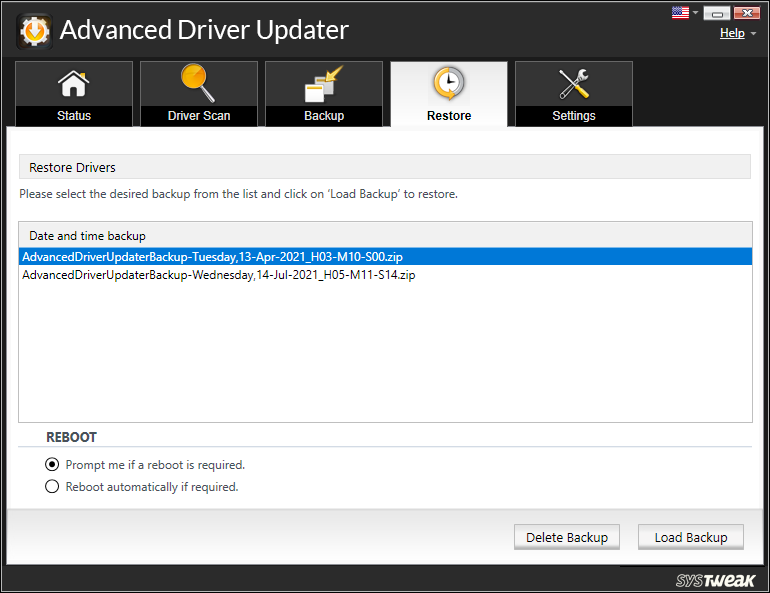The width and height of the screenshot is (770, 593).
Task: Click the Settings tools icon
Action: pos(574,84)
